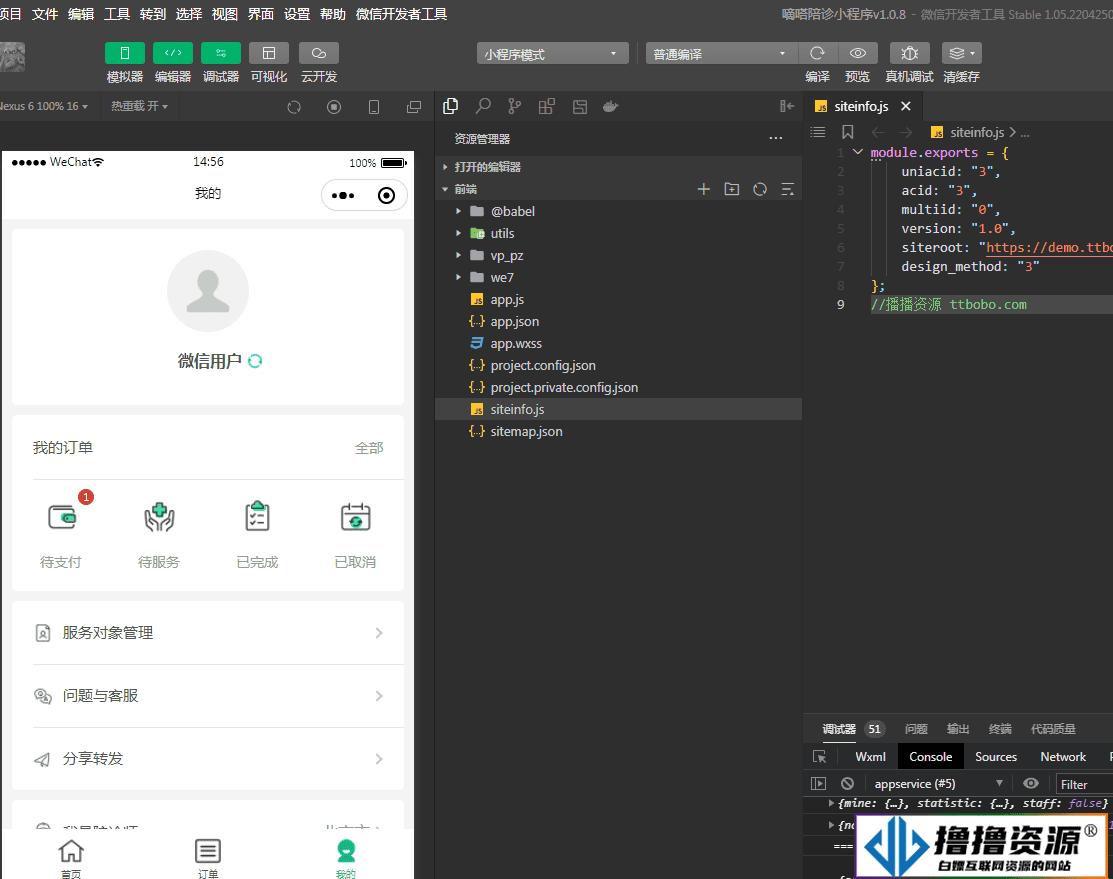
Task: Switch to the Sources debugger tab
Action: [996, 756]
